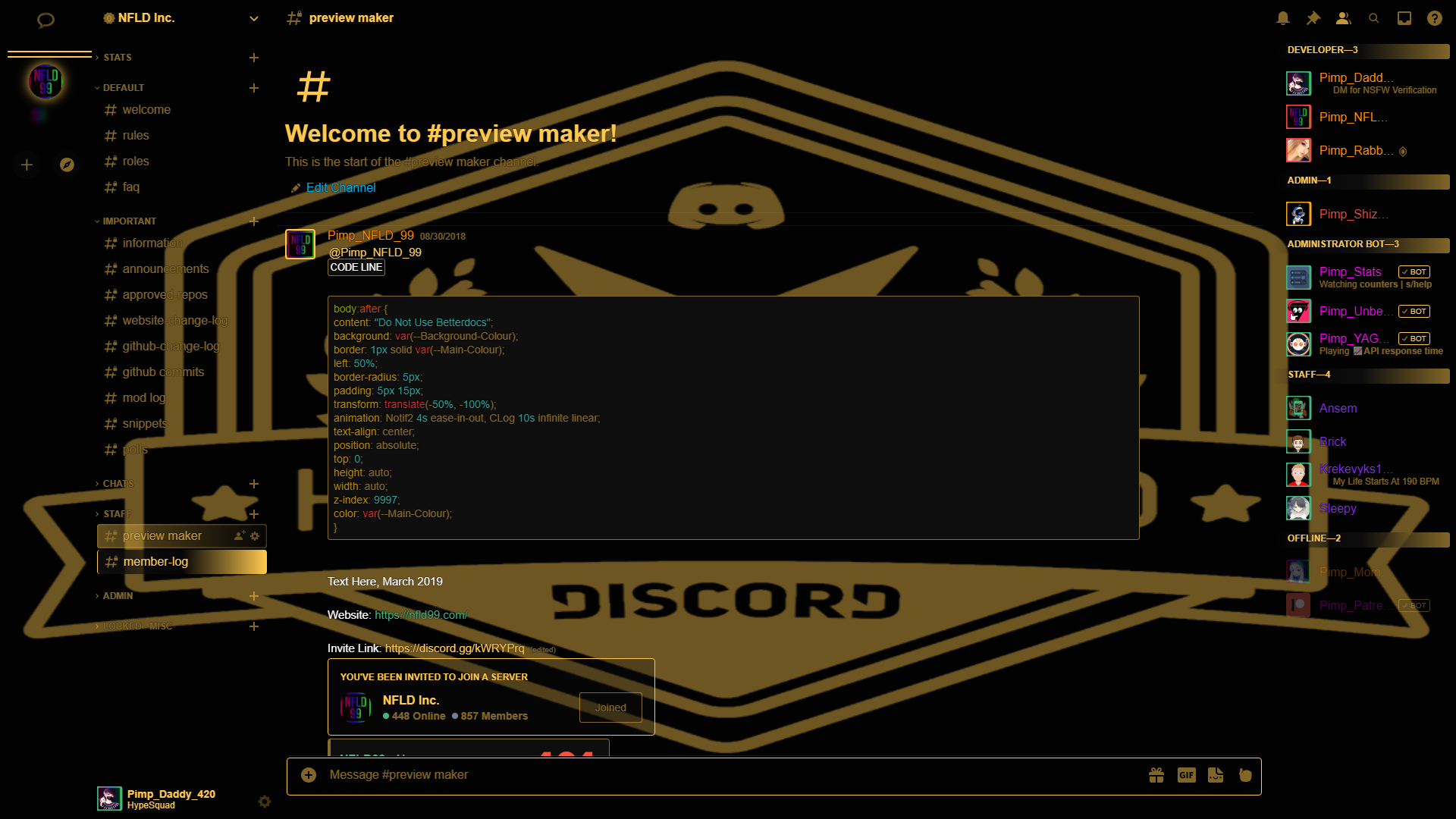1456x819 pixels.
Task: Click the Discord notification bell icon
Action: coord(1282,17)
